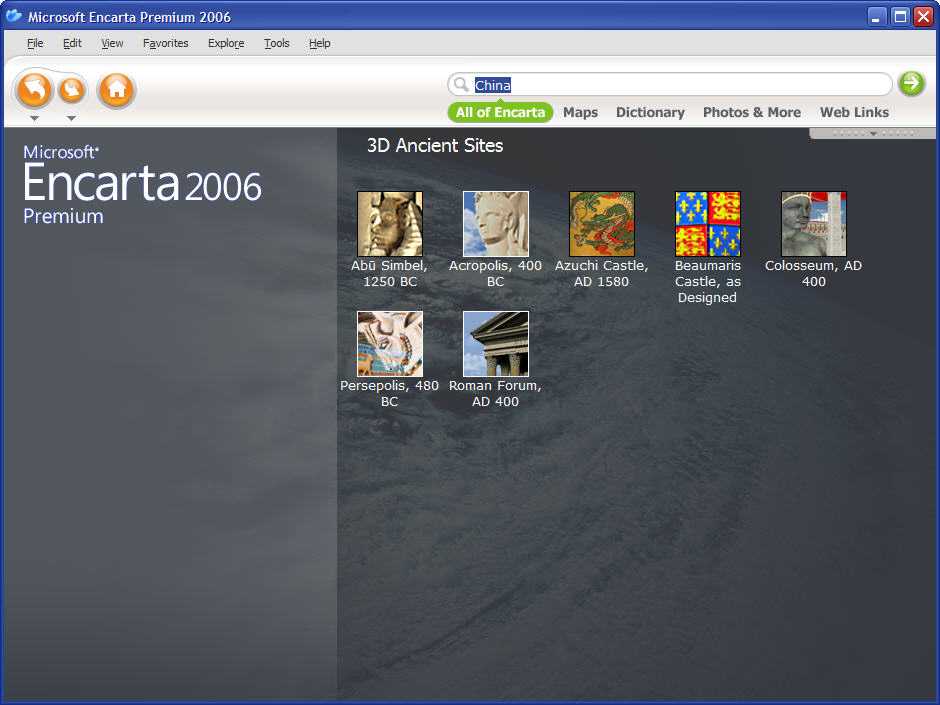The height and width of the screenshot is (705, 940).
Task: Switch to the Photos & More tab
Action: [752, 112]
